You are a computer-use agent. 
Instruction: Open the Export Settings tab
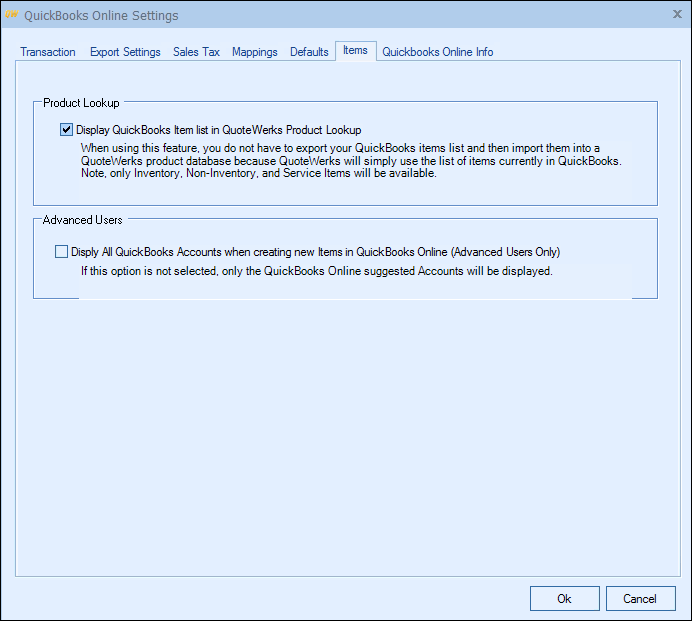tap(125, 52)
